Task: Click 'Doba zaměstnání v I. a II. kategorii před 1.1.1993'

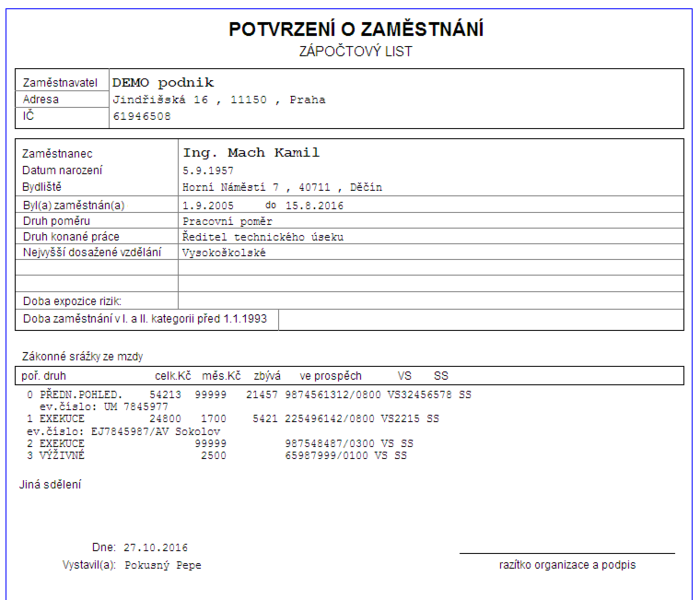Action: (x=145, y=319)
